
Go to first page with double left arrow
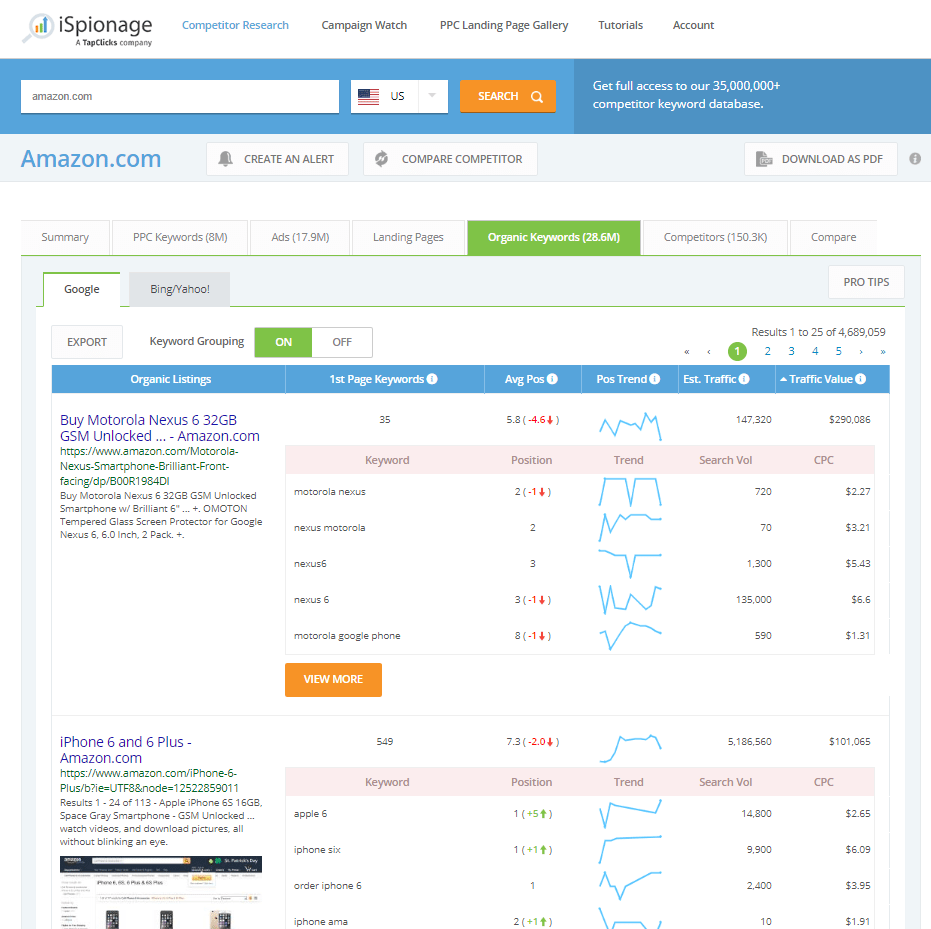point(686,351)
